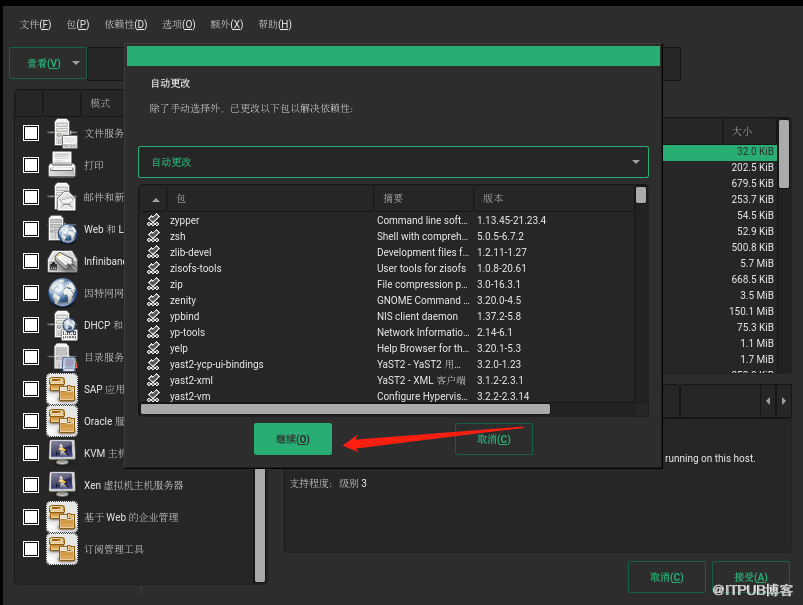The width and height of the screenshot is (803, 605).
Task: Enable the 订阅管理工具 checkbox
Action: coord(31,549)
